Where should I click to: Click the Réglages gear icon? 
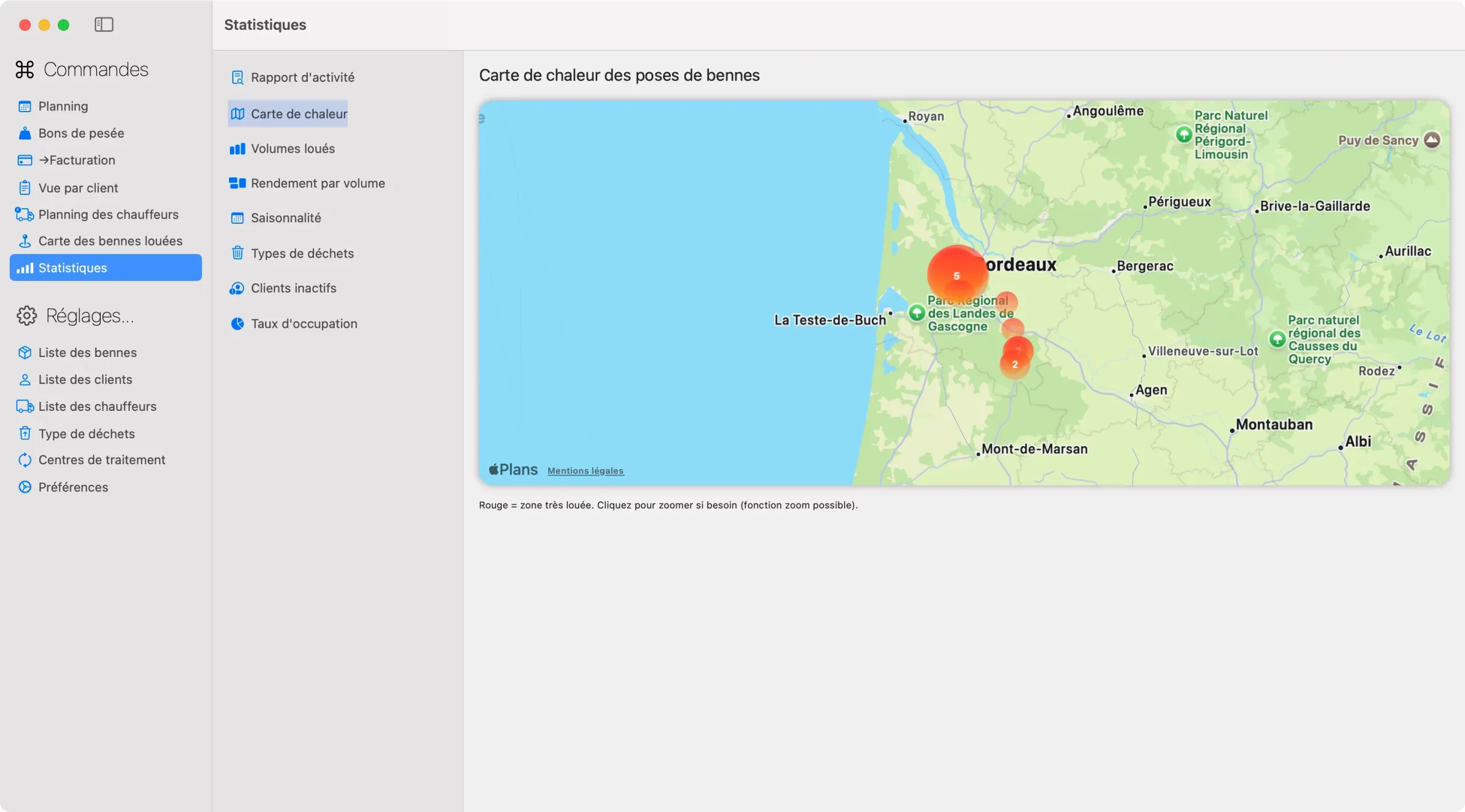(26, 316)
